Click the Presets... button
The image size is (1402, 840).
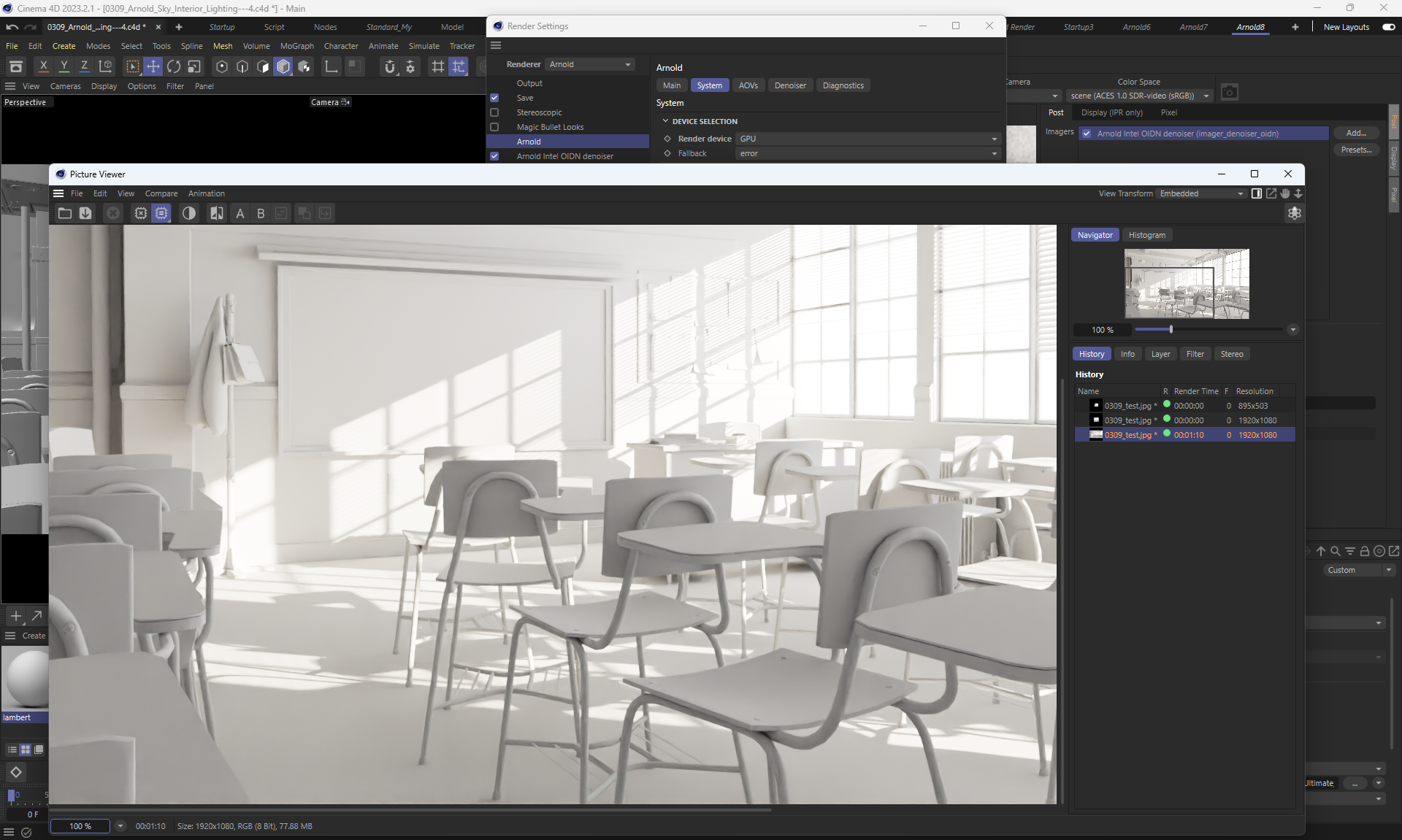[x=1356, y=150]
